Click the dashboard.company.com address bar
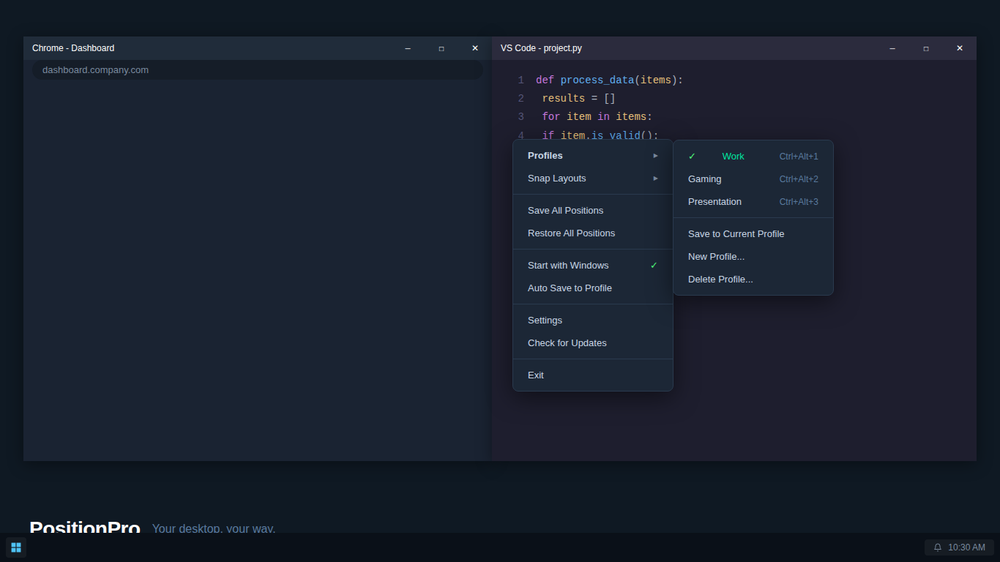Viewport: 1000px width, 562px height. (x=257, y=70)
